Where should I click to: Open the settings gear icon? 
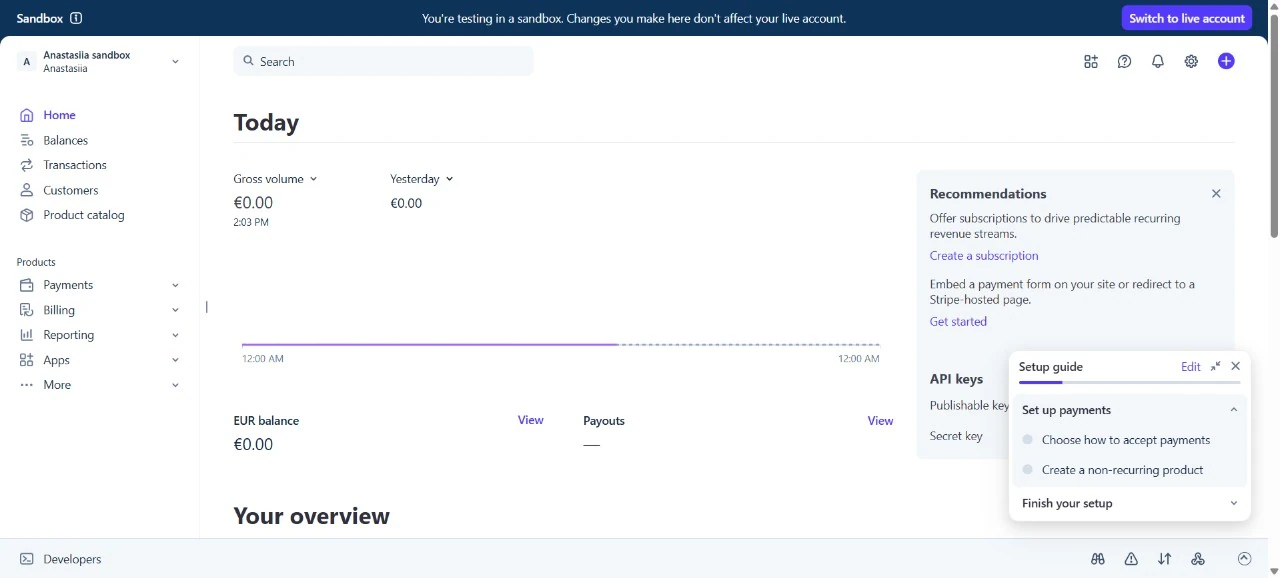(x=1191, y=61)
